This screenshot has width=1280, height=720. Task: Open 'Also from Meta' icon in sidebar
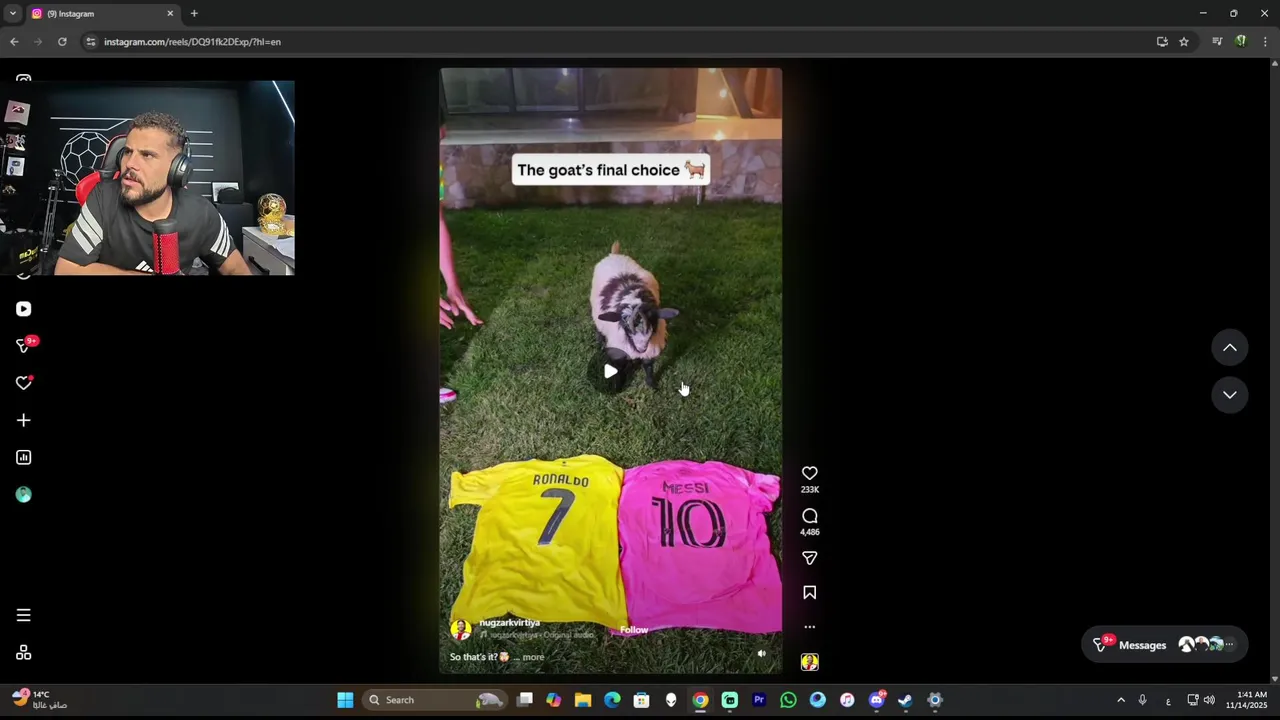(24, 653)
